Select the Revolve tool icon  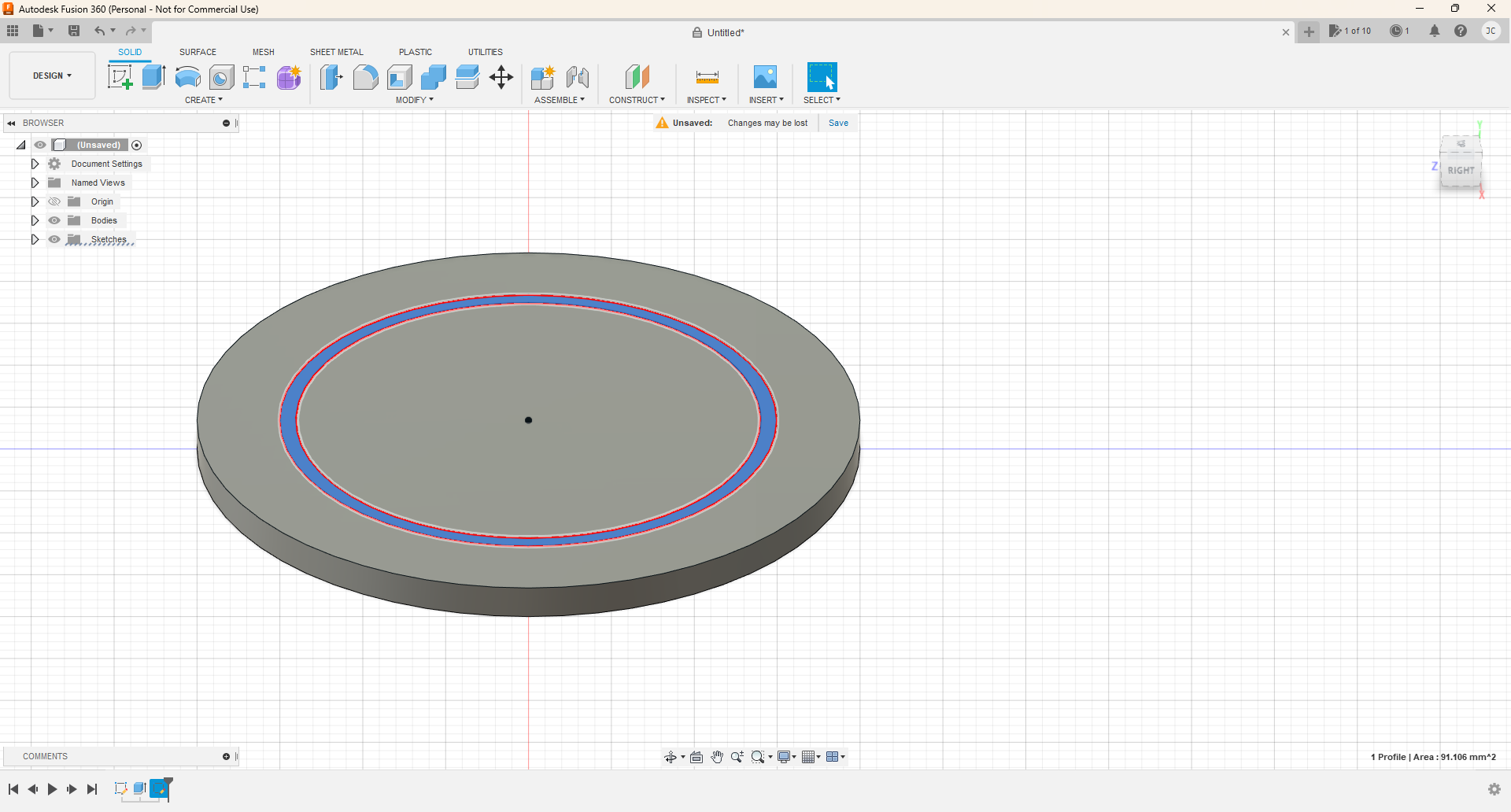pos(187,77)
